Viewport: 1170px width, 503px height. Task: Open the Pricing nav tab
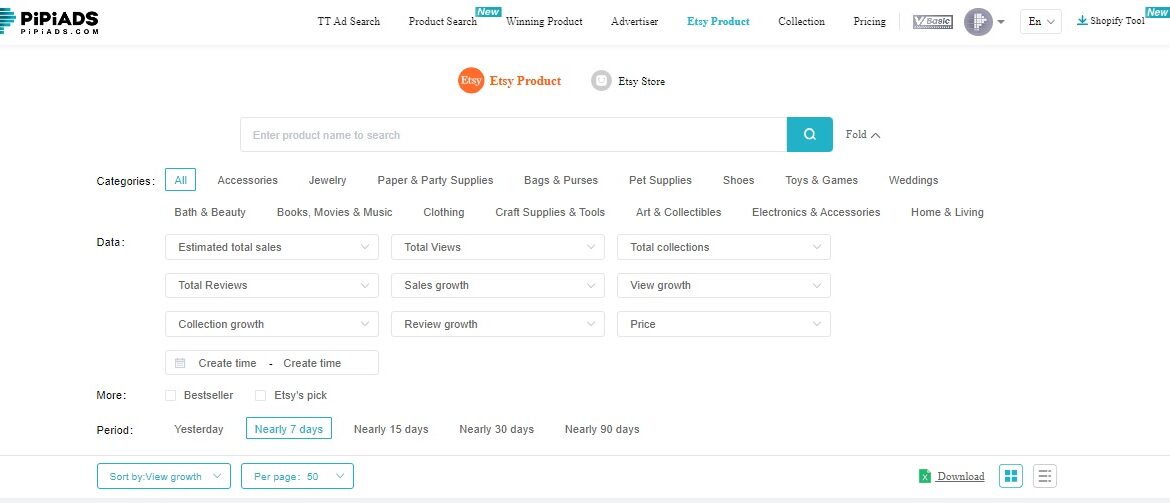tap(869, 22)
